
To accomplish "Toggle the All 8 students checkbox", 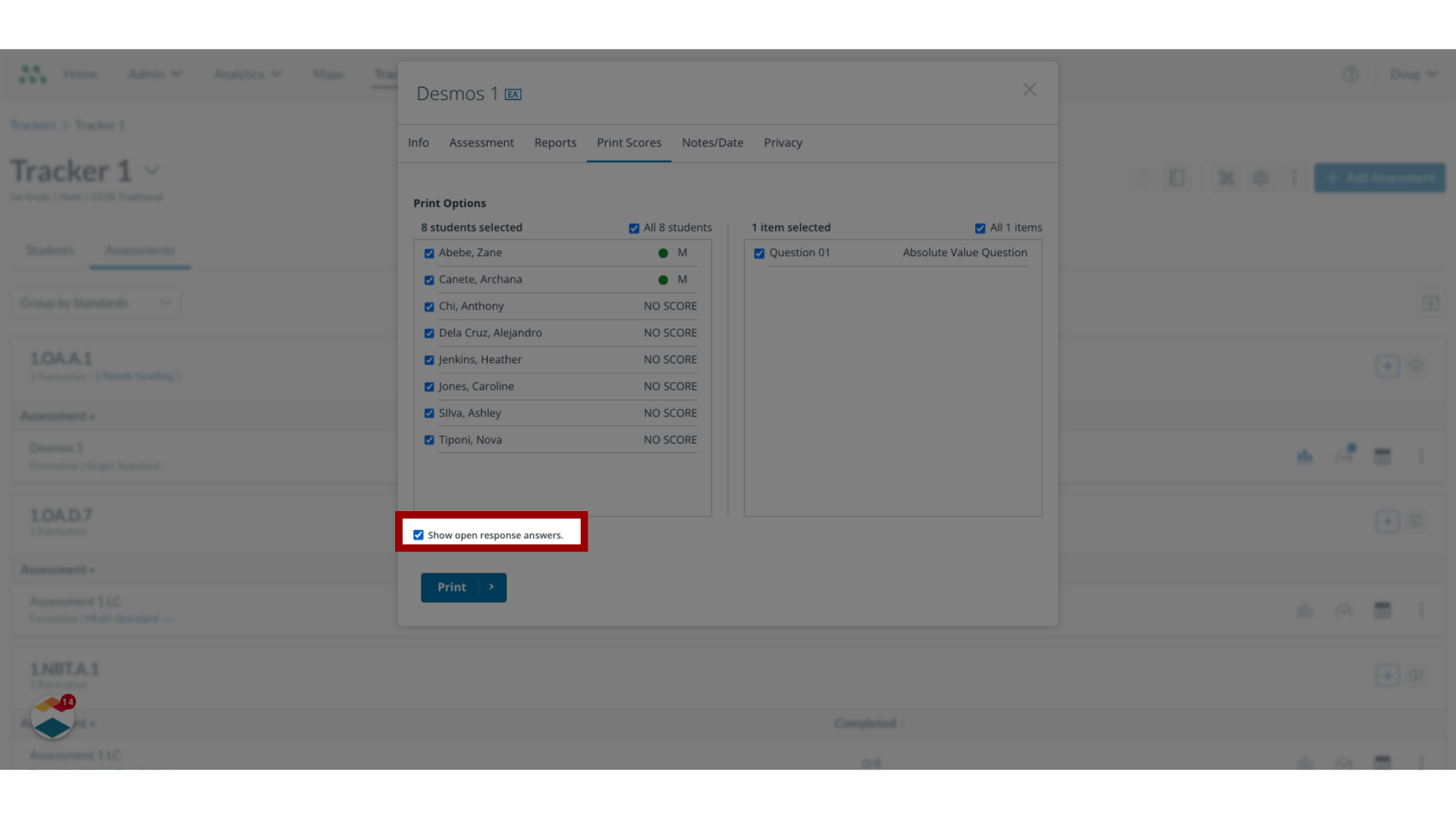I will point(634,228).
